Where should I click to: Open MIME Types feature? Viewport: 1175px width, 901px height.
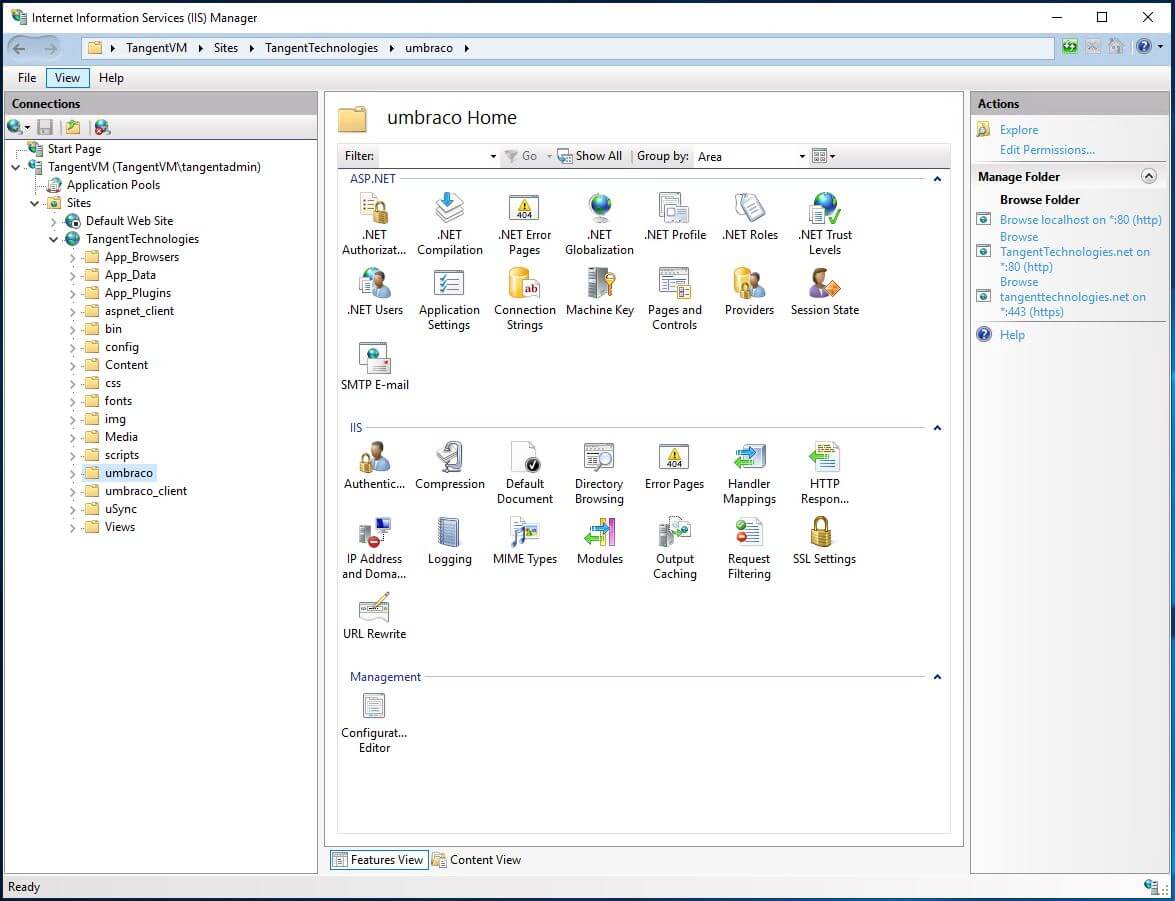(525, 540)
